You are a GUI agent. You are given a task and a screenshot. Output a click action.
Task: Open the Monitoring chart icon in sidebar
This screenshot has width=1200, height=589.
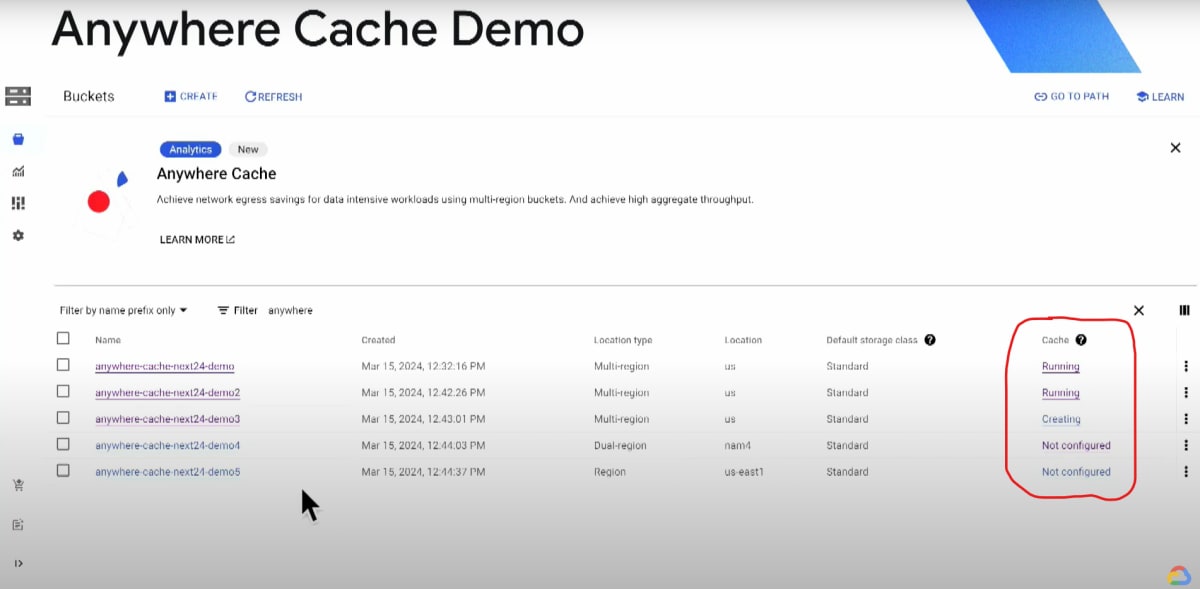coord(18,172)
